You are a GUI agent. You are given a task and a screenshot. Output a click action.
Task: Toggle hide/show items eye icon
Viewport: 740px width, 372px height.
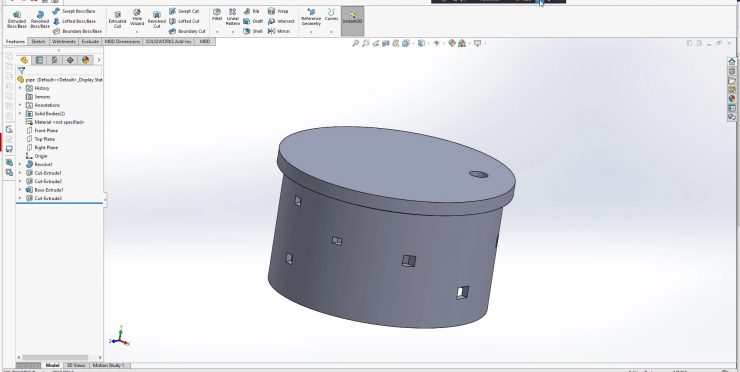click(x=437, y=43)
